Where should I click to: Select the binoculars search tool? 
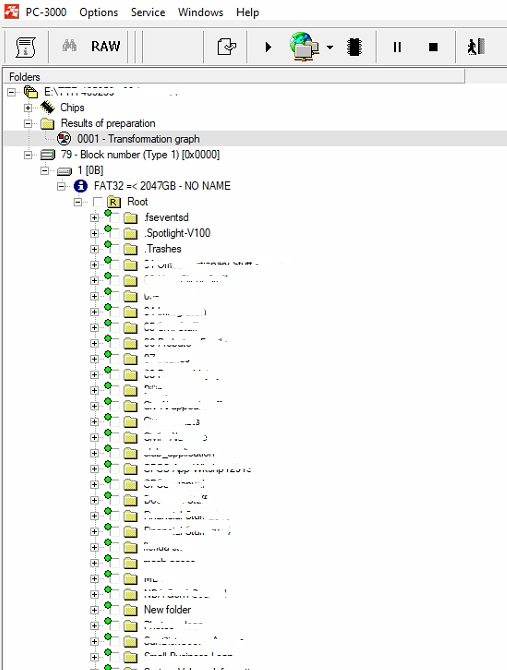pyautogui.click(x=69, y=45)
